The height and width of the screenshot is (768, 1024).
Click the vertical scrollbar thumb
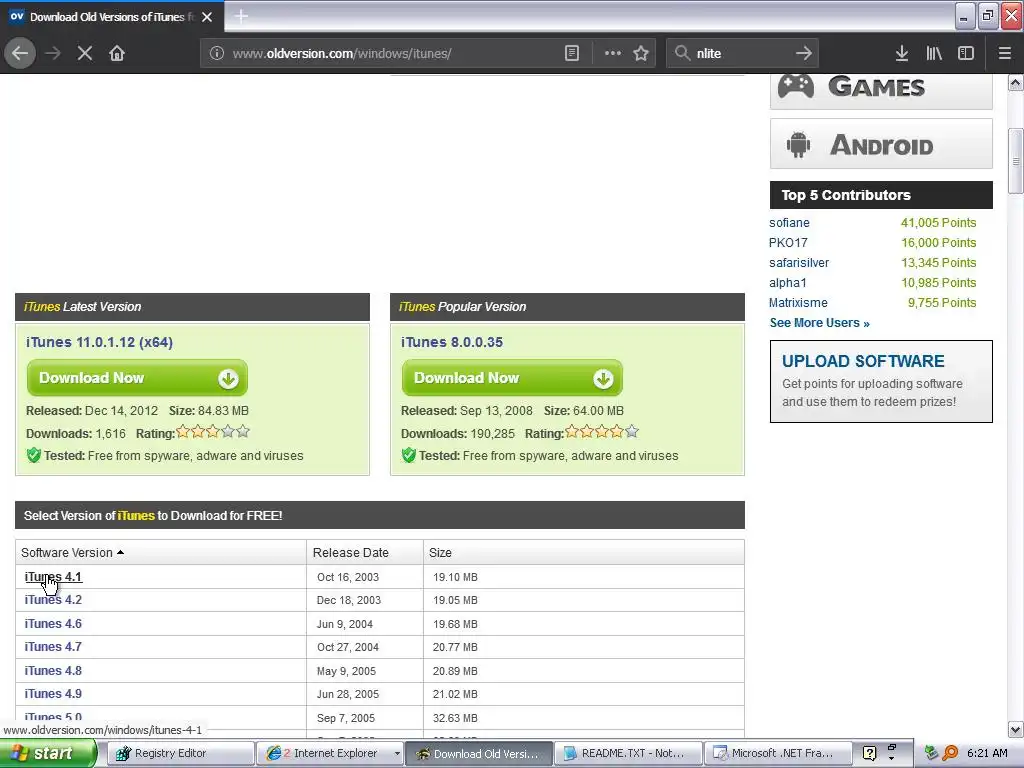(1016, 161)
